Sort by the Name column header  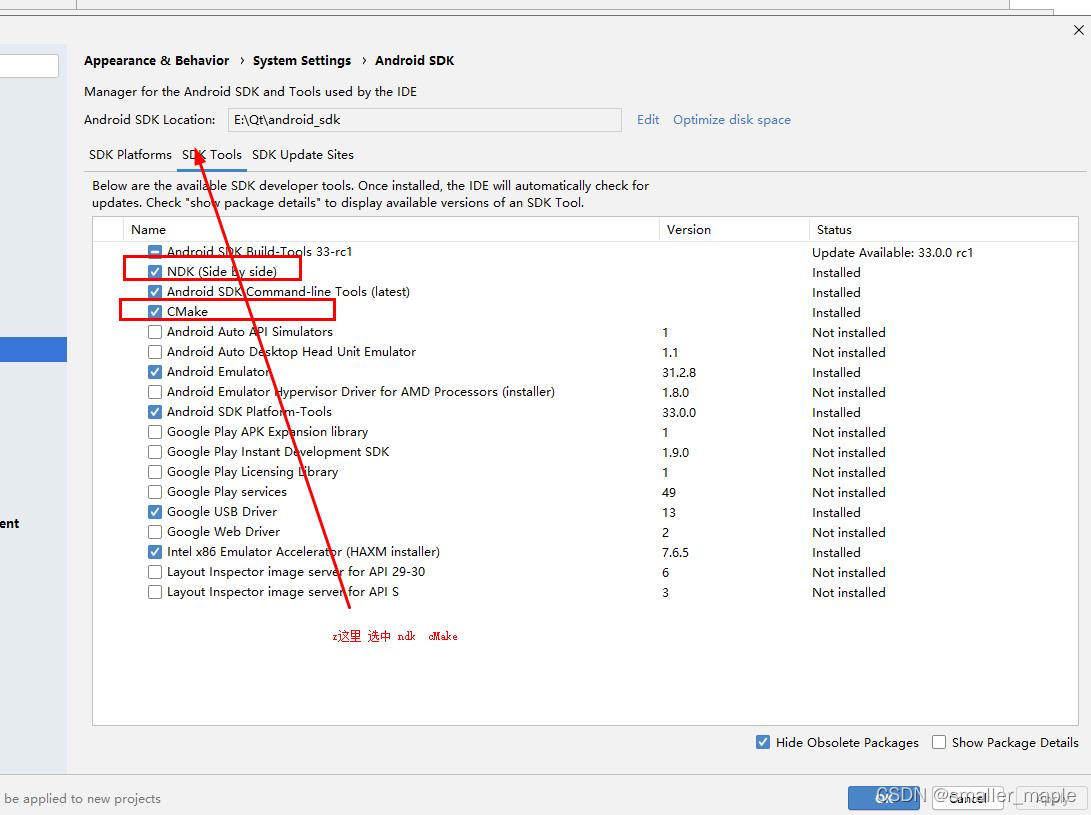click(x=391, y=230)
